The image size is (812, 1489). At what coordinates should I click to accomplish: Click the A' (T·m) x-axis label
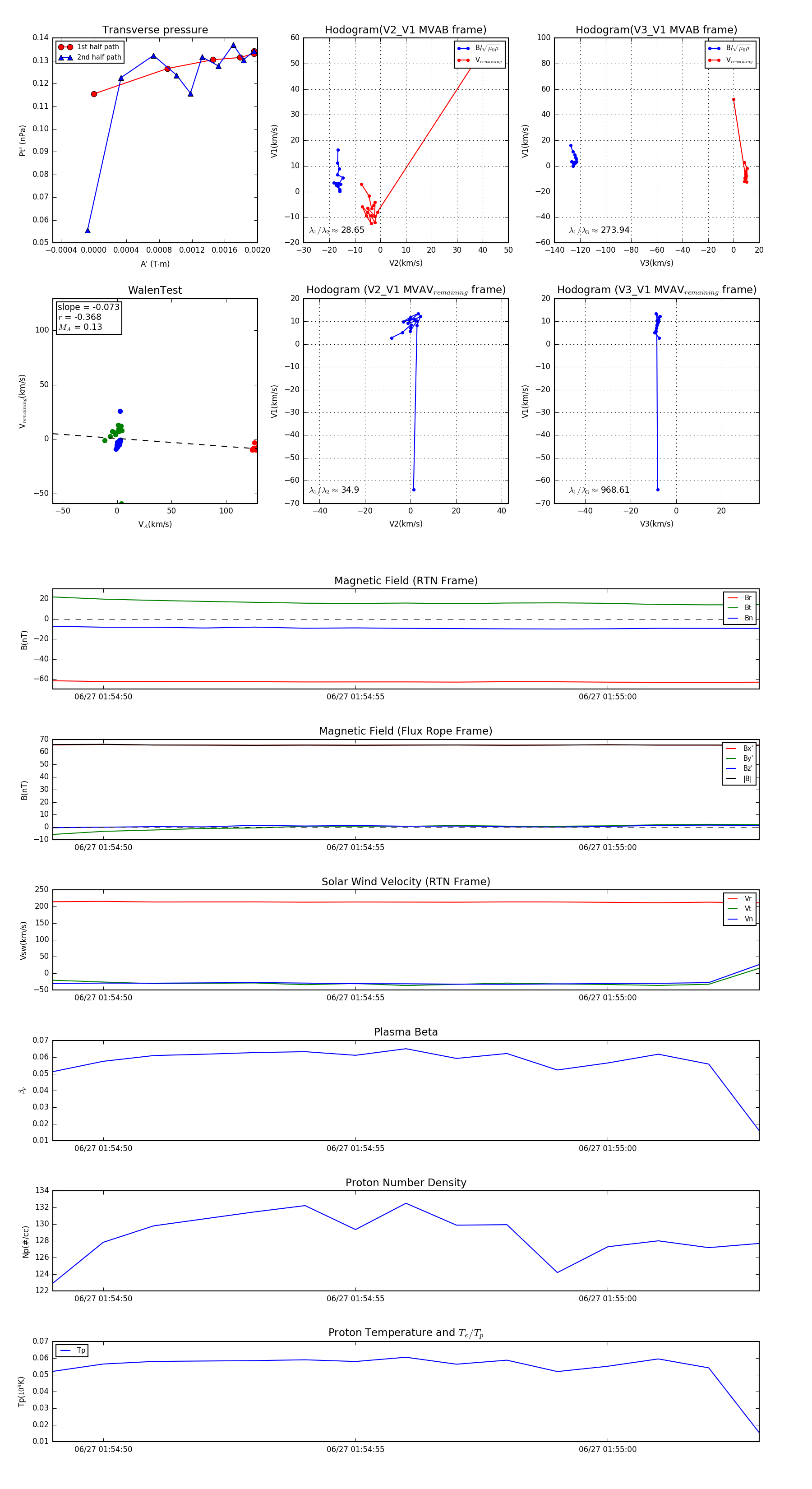(x=155, y=264)
